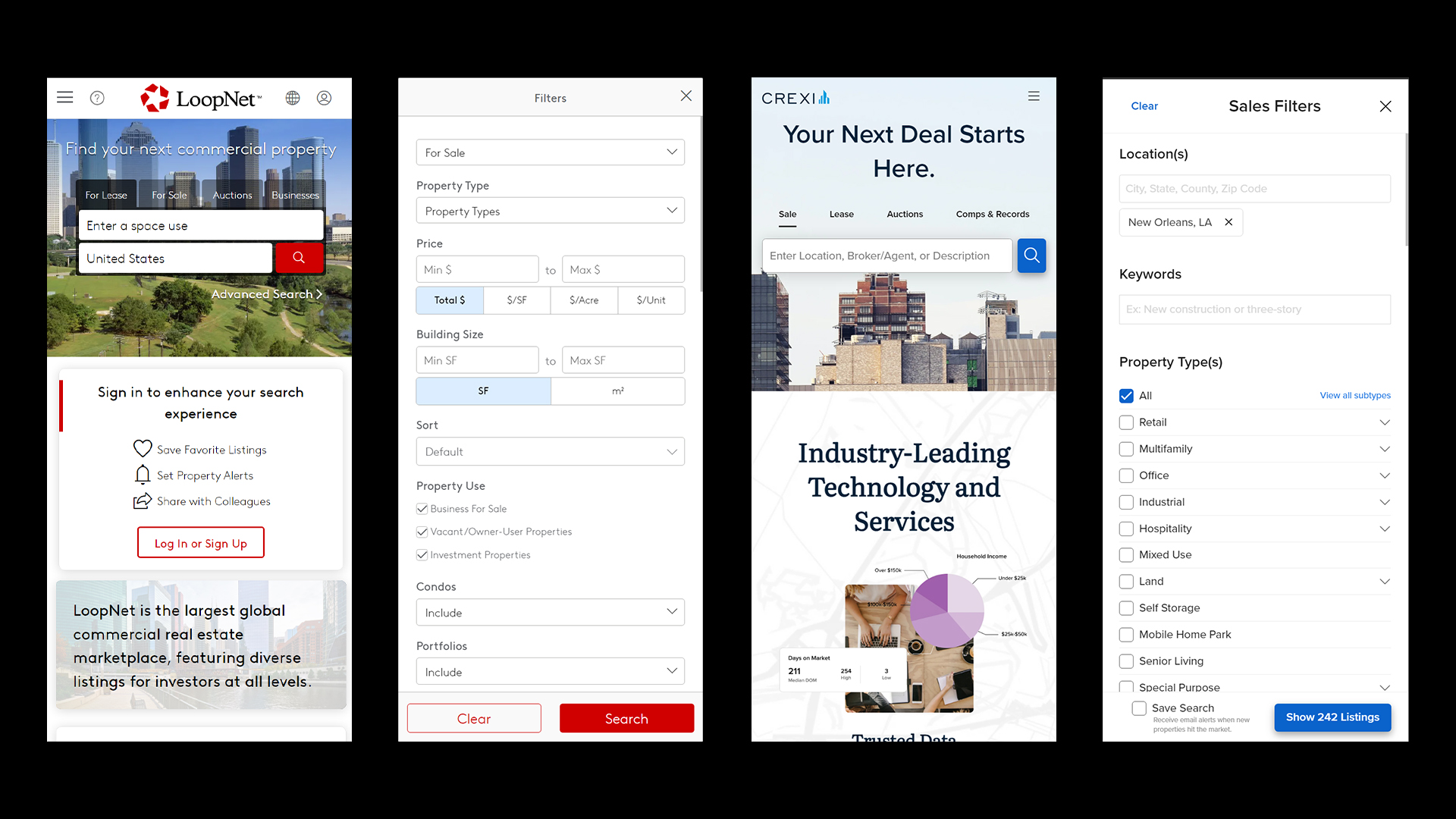Open the LoopNet filters Property Type dropdown
Viewport: 1456px width, 819px height.
point(550,211)
